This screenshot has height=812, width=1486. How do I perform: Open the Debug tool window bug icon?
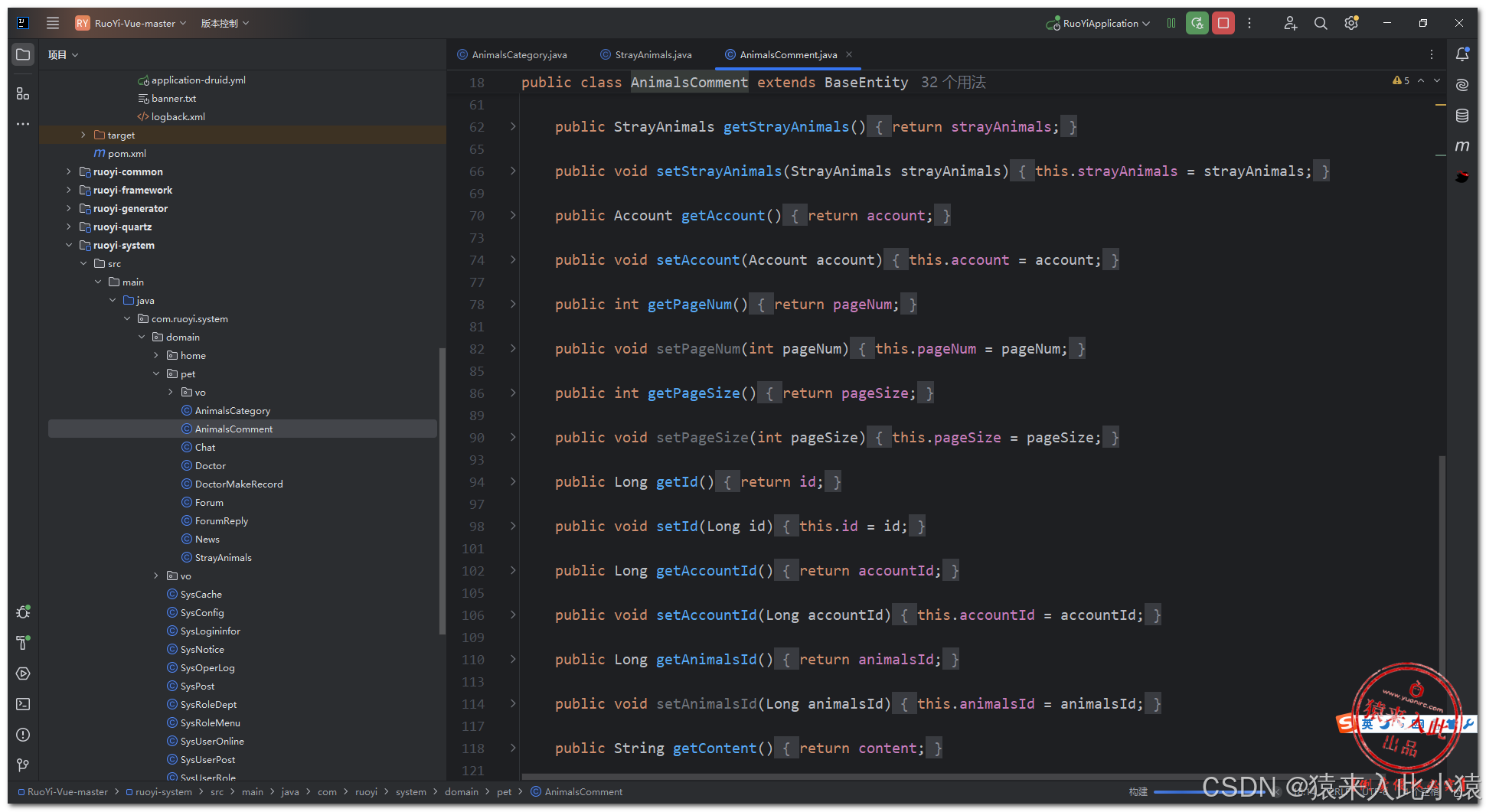tap(23, 612)
